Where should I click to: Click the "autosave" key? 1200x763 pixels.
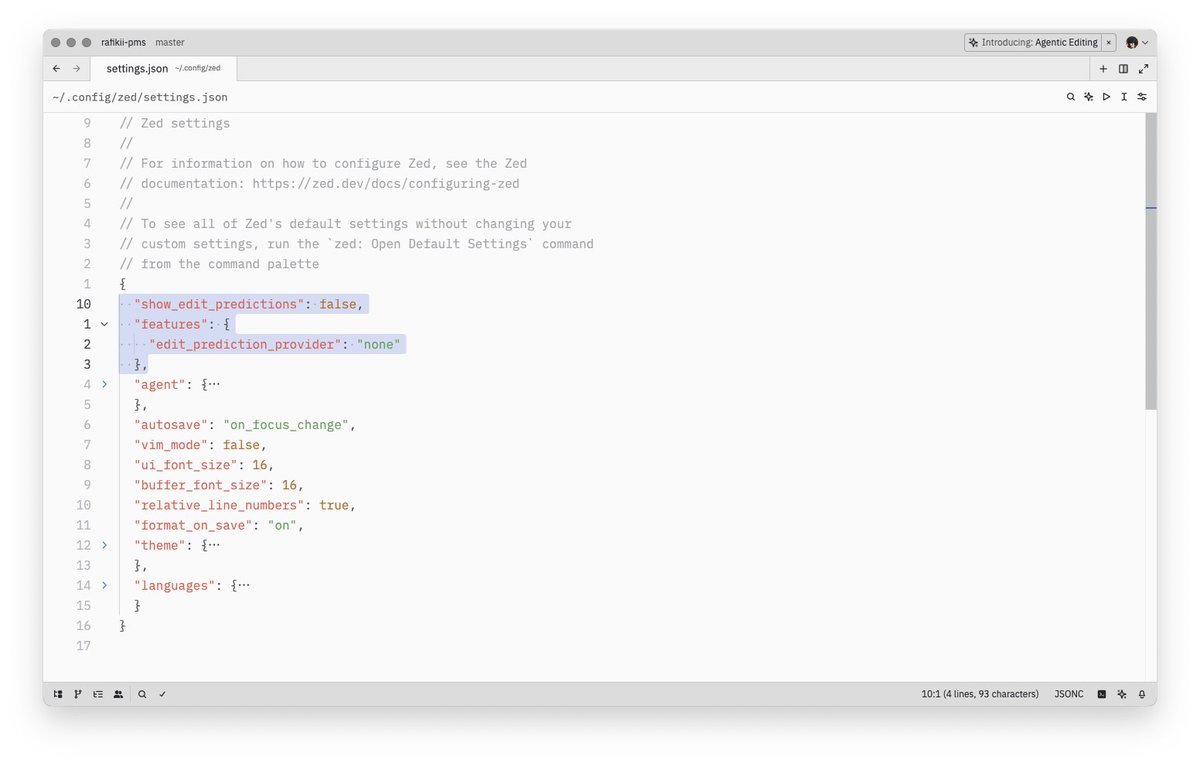tap(171, 425)
